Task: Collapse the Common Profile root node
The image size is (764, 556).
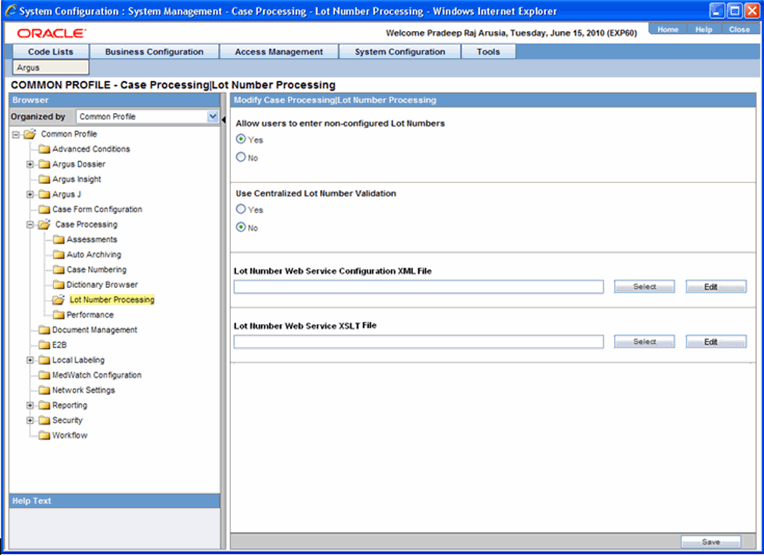Action: coord(16,134)
